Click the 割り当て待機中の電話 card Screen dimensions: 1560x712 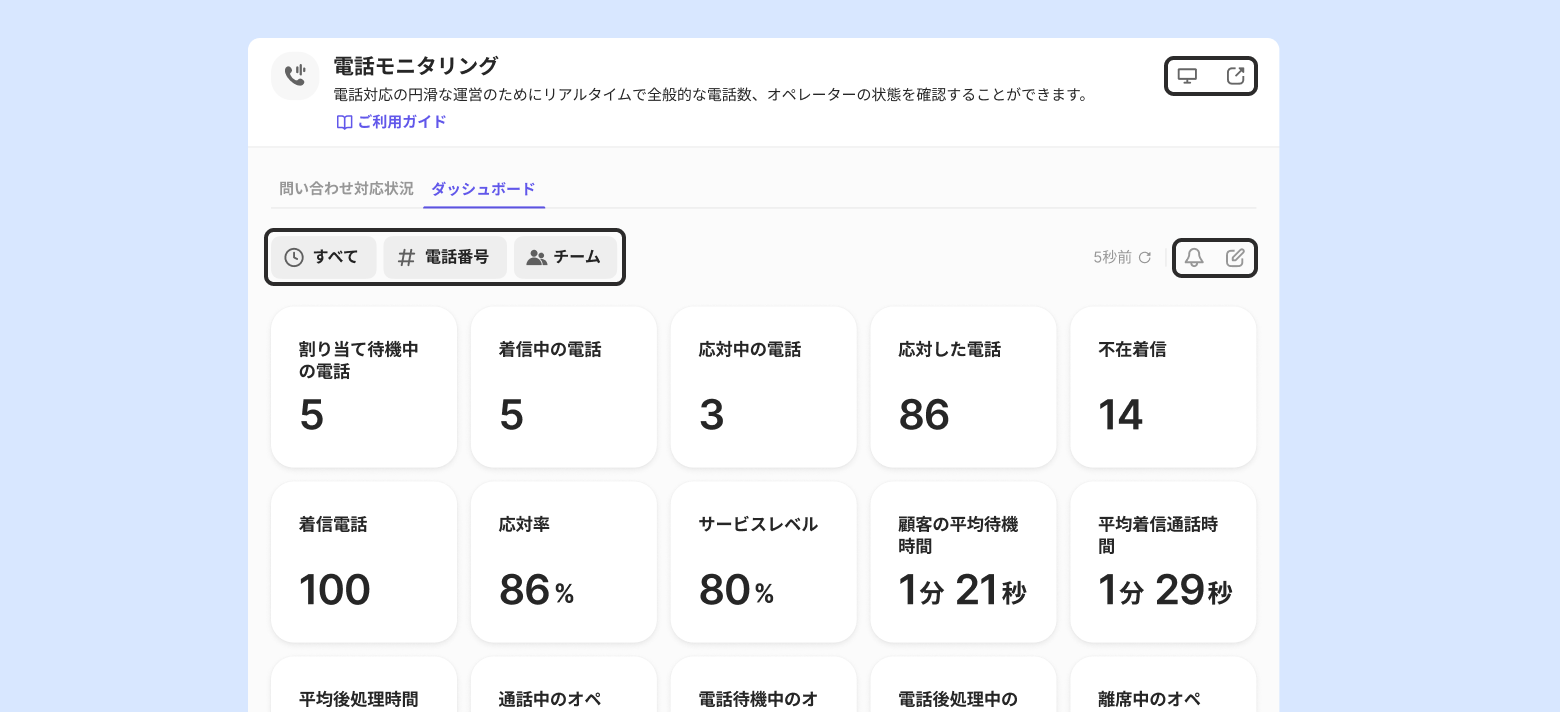364,387
